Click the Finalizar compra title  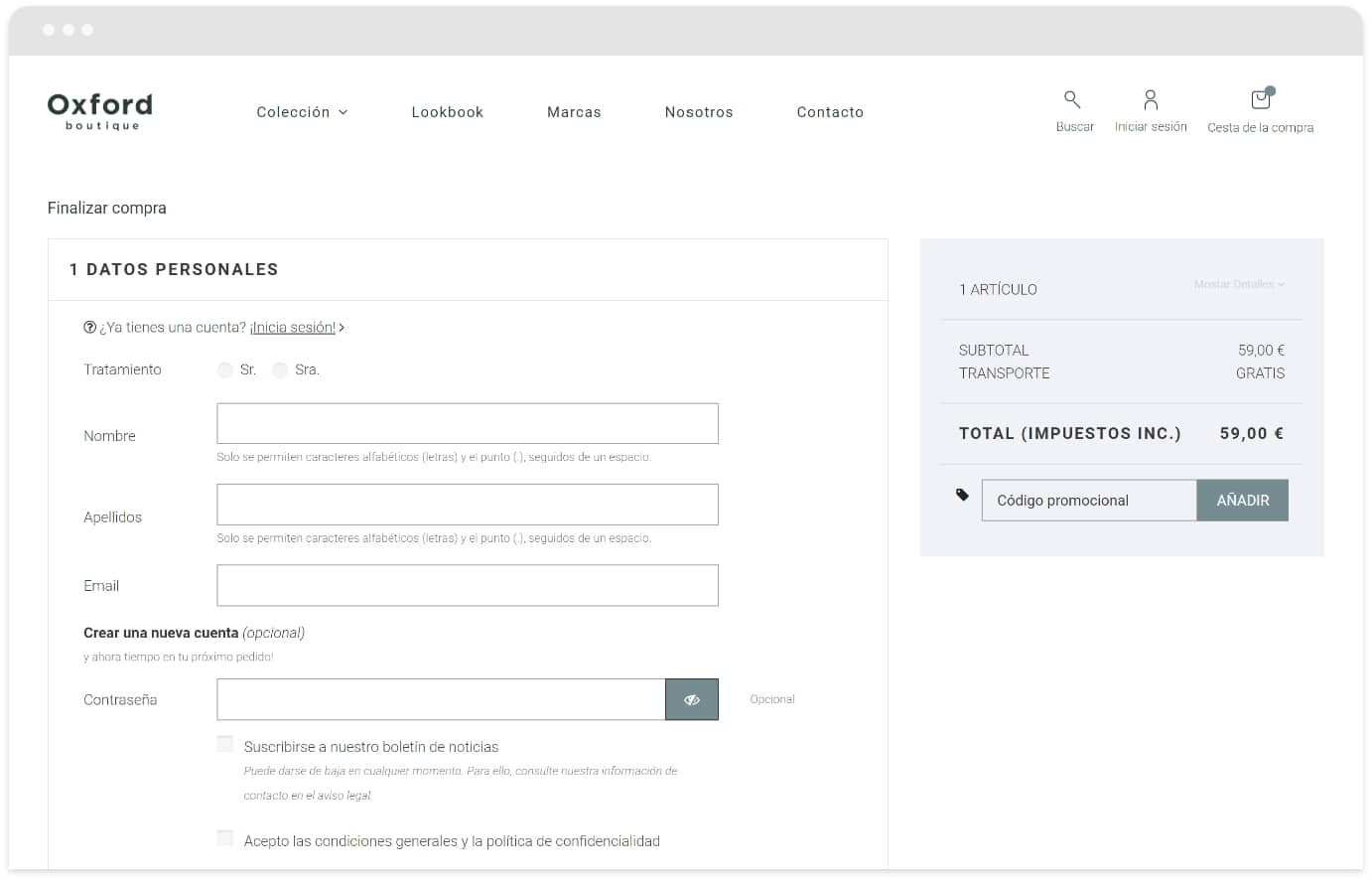[x=107, y=208]
